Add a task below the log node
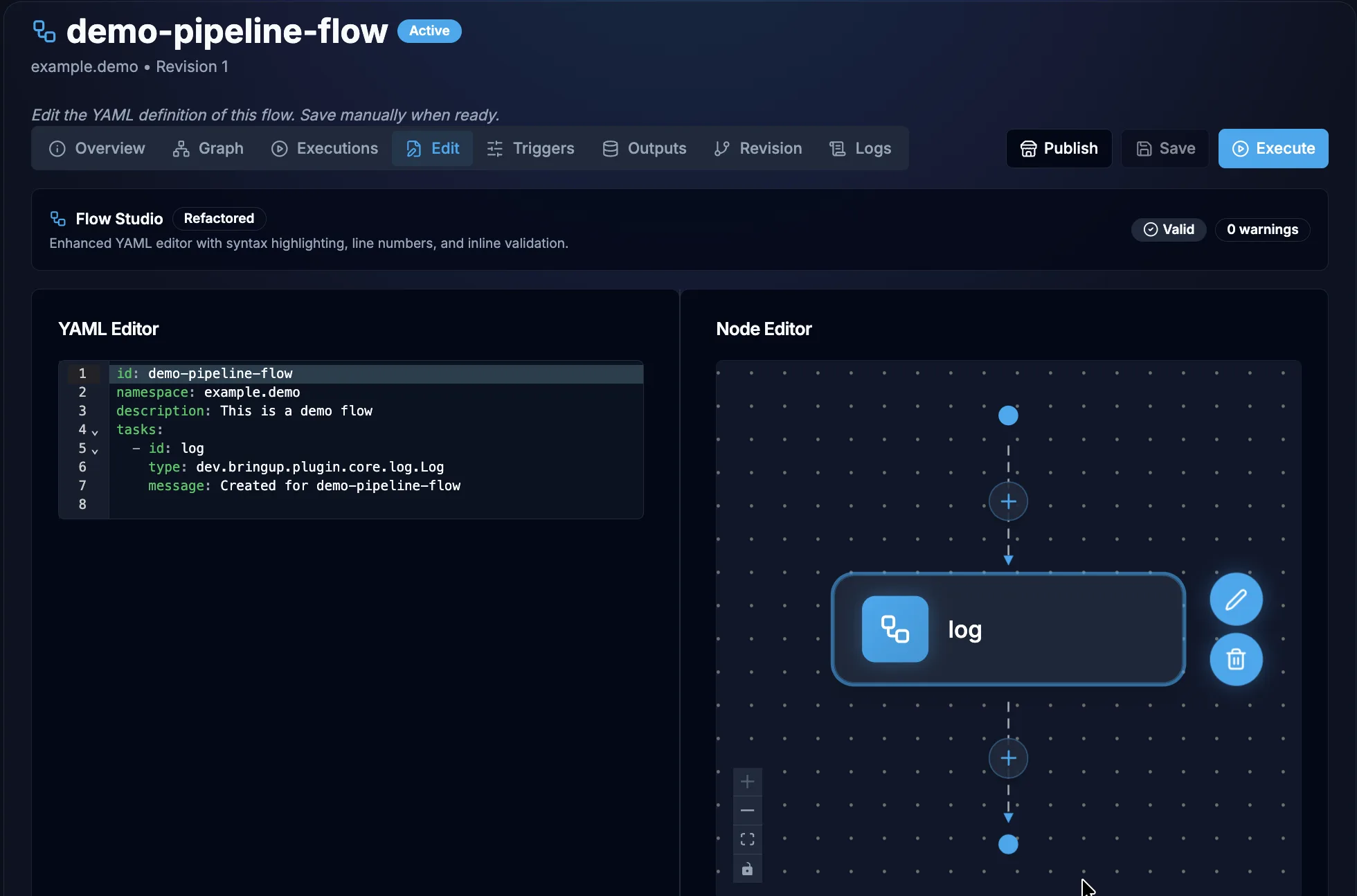 [1008, 758]
